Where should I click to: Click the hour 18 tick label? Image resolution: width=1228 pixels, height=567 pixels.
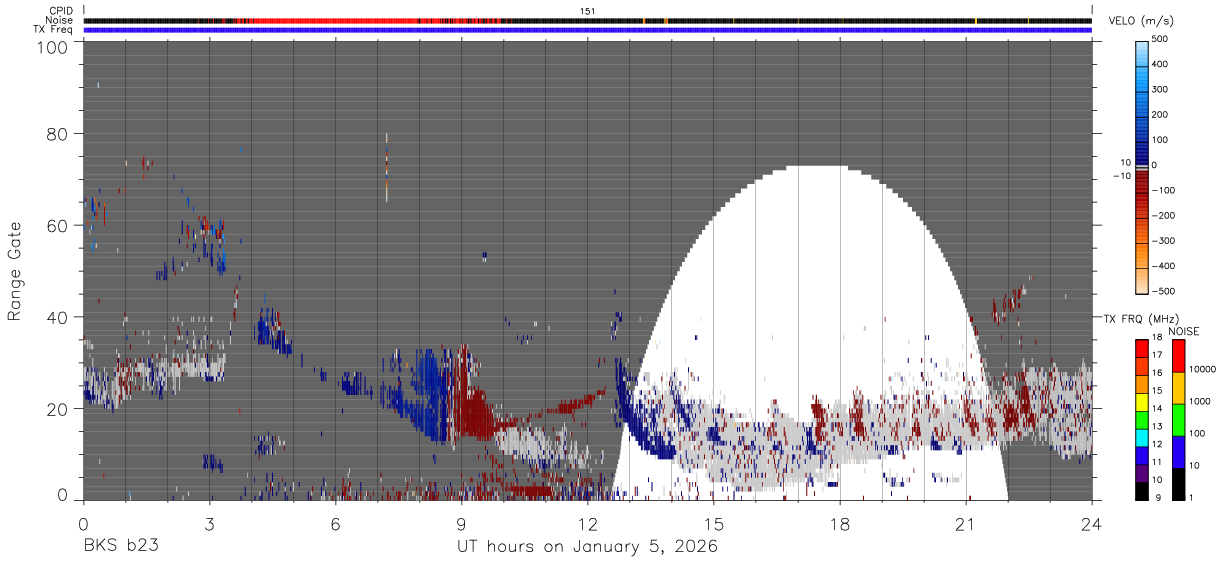pyautogui.click(x=840, y=523)
